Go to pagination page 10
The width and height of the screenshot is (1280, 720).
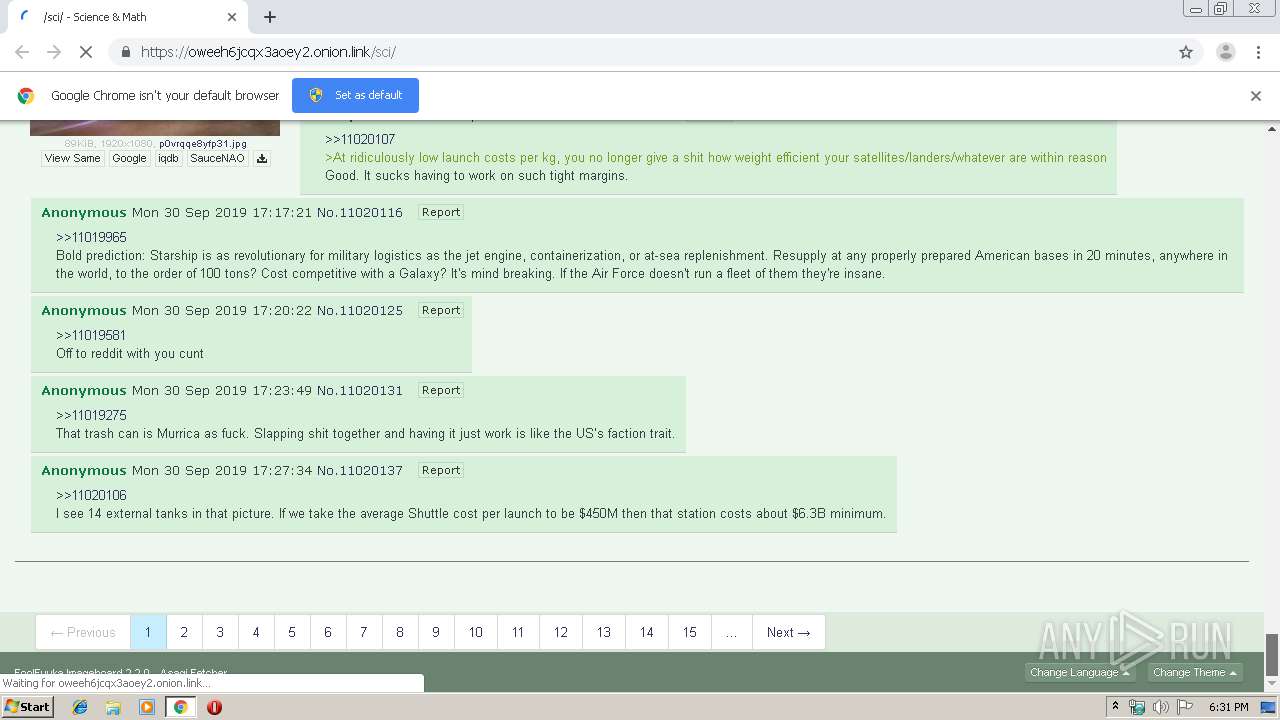(476, 632)
